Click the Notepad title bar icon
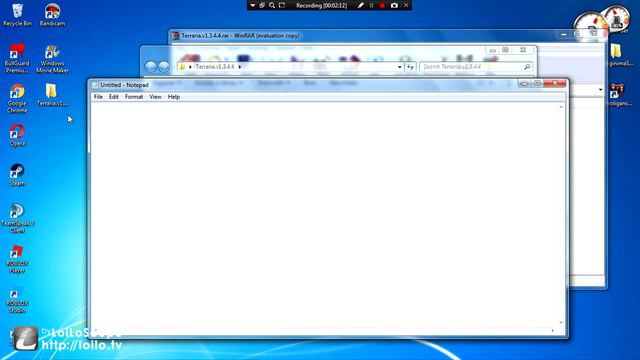This screenshot has height=360, width=640. 96,85
